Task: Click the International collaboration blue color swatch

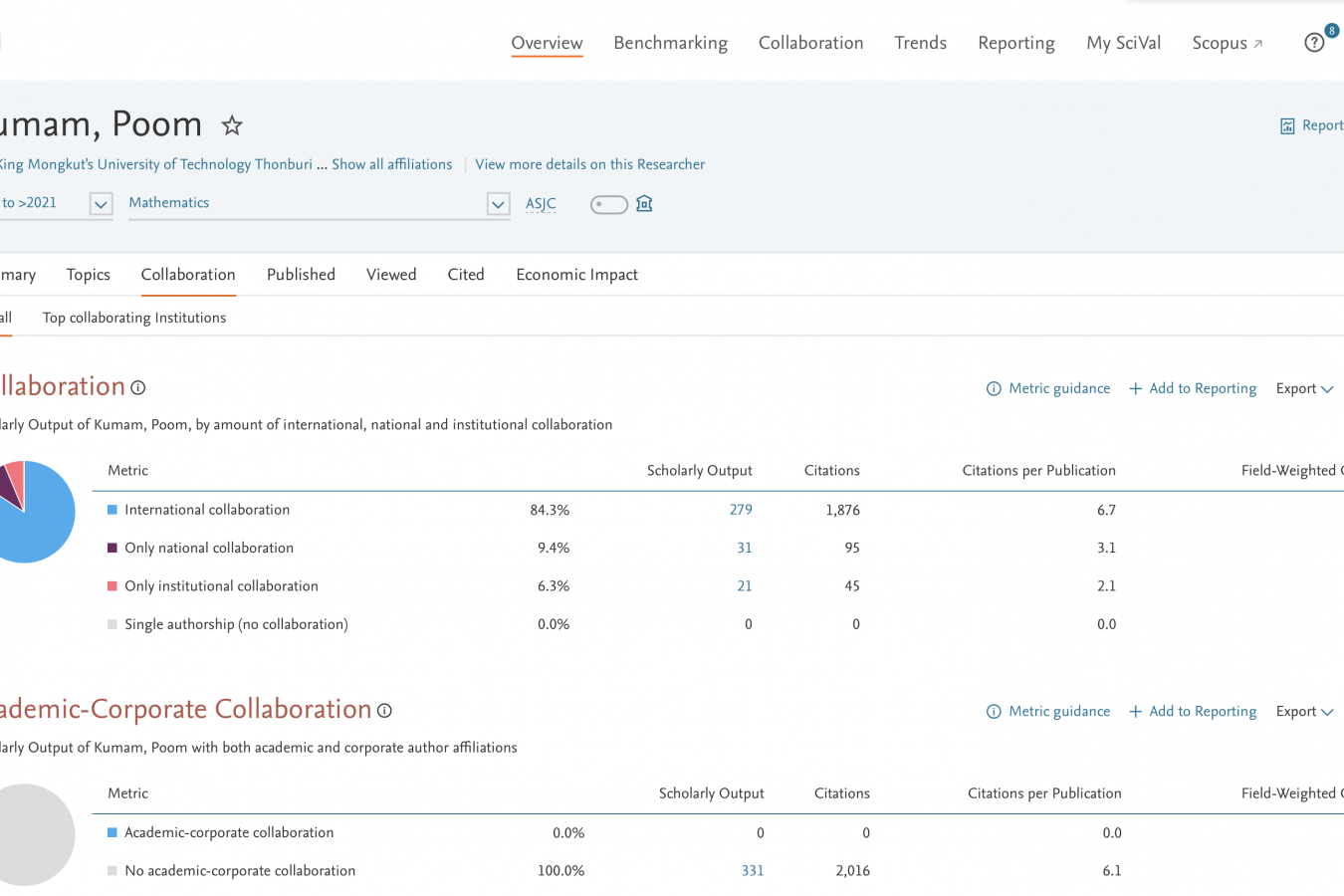Action: [x=112, y=510]
